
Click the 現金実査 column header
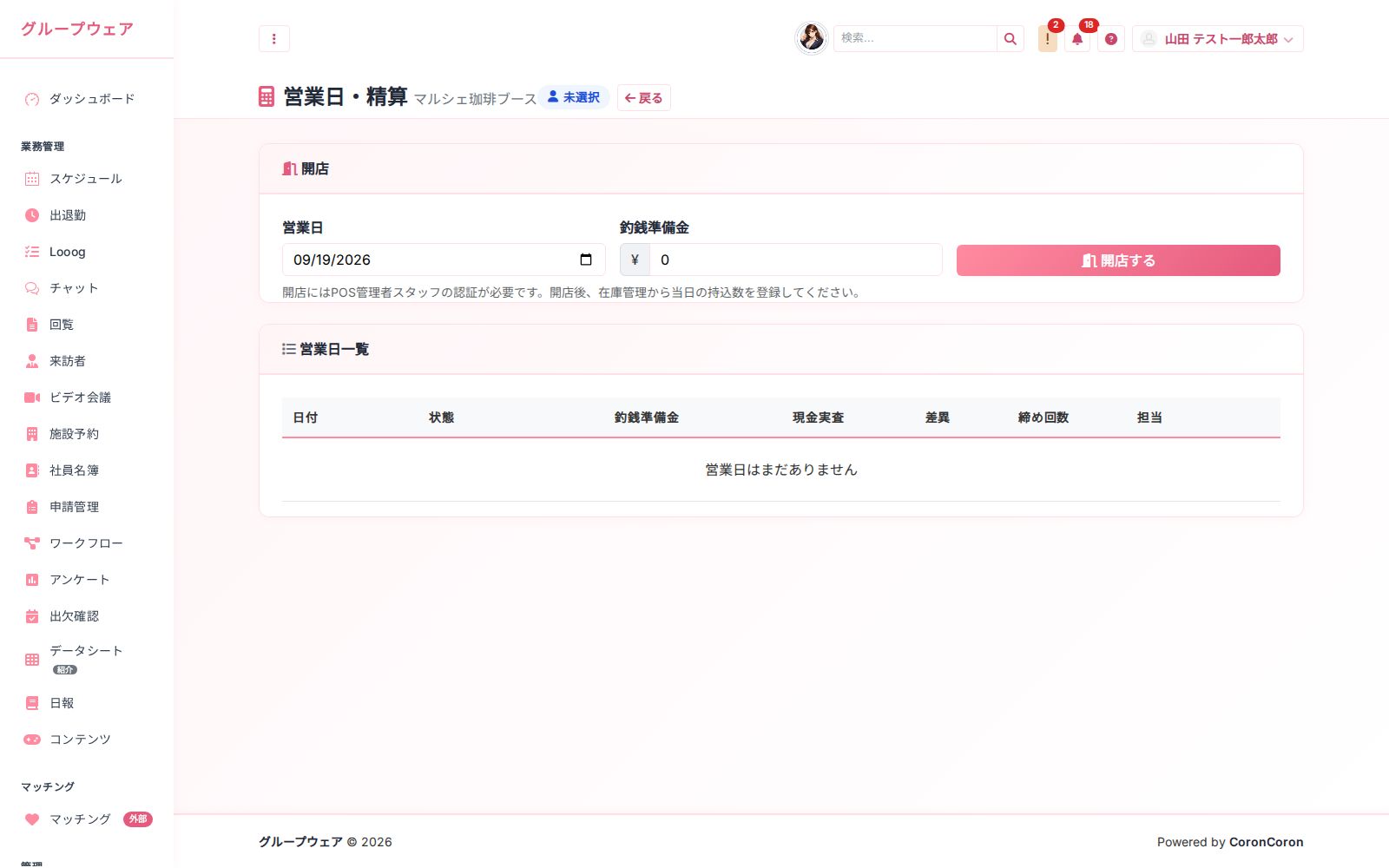[x=818, y=418]
